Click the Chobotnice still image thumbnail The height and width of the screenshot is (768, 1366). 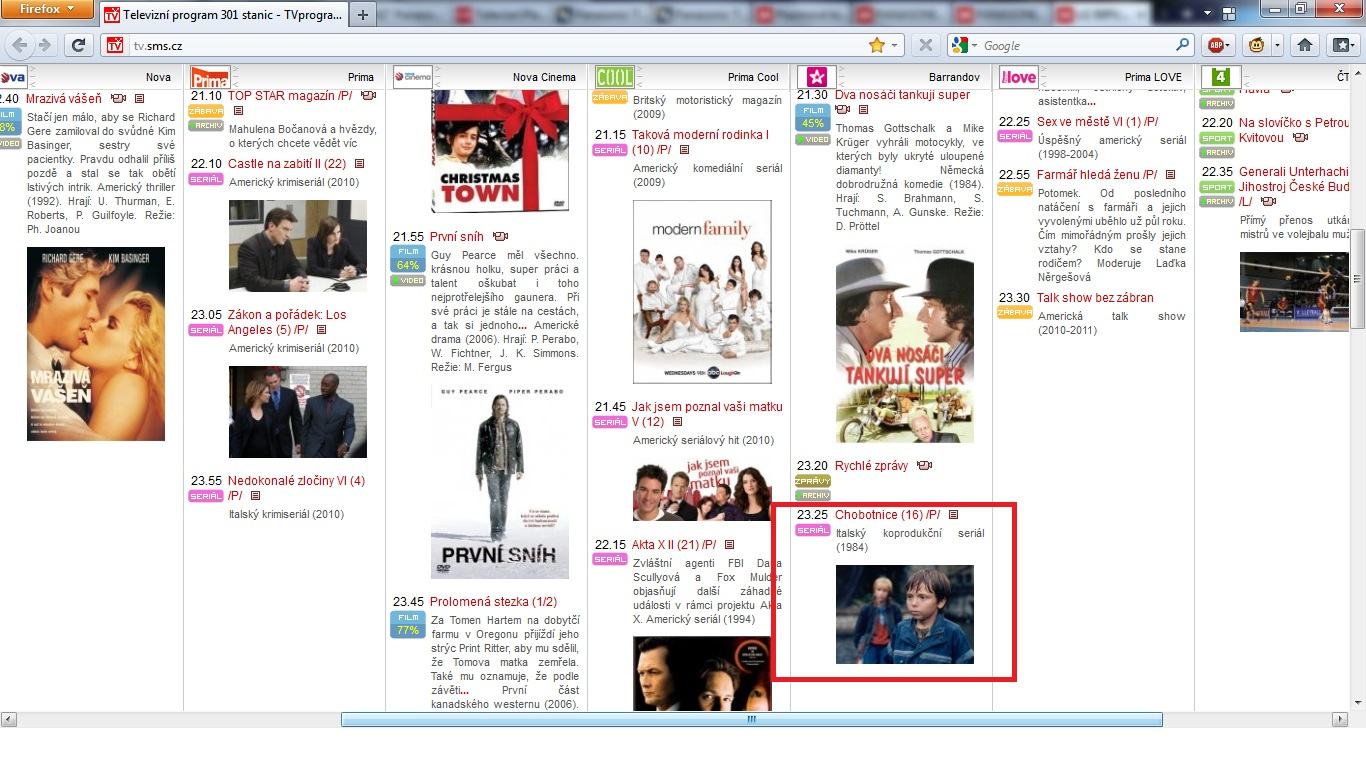point(904,614)
